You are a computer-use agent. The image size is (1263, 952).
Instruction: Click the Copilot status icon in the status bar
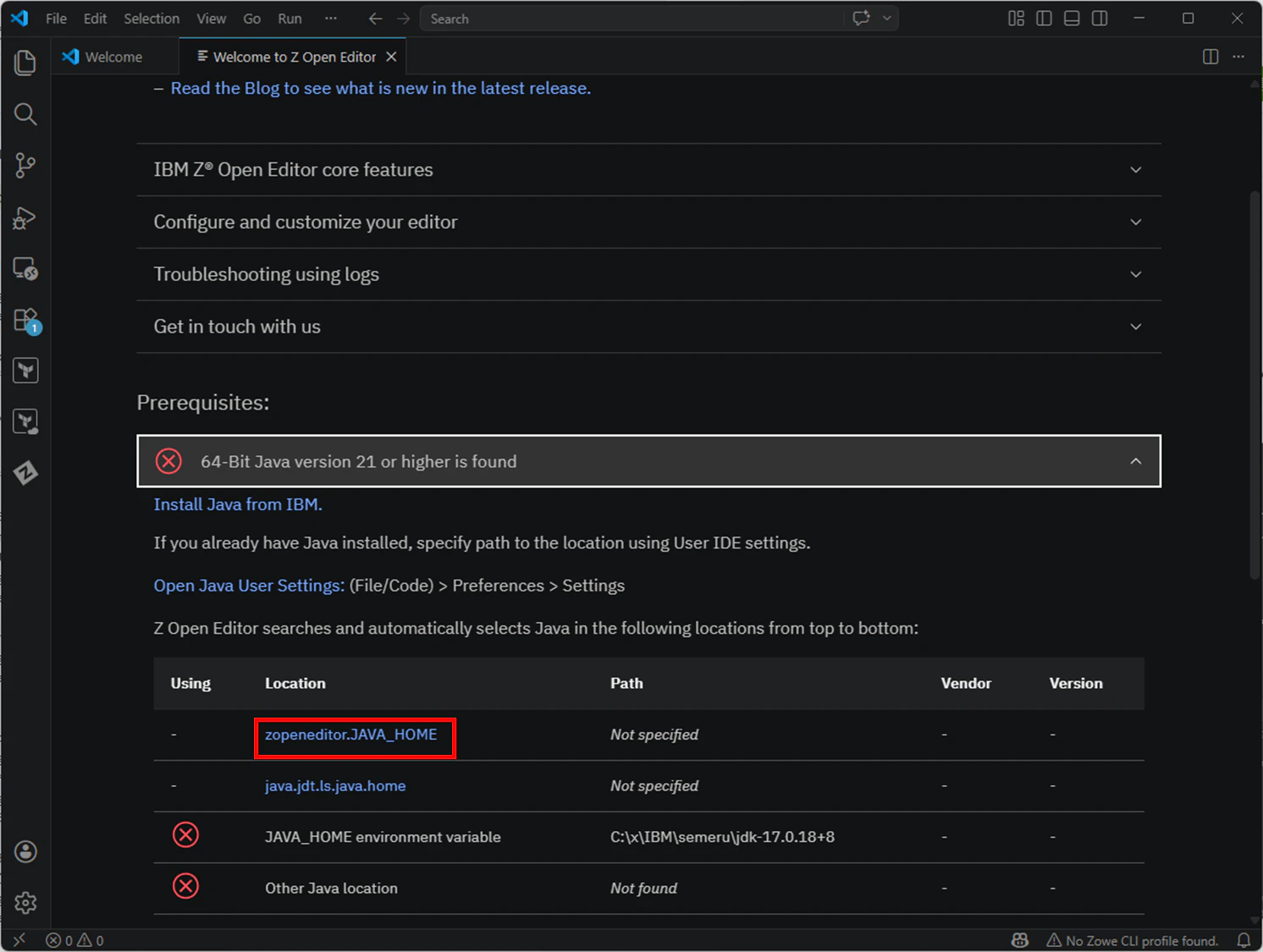point(1020,940)
